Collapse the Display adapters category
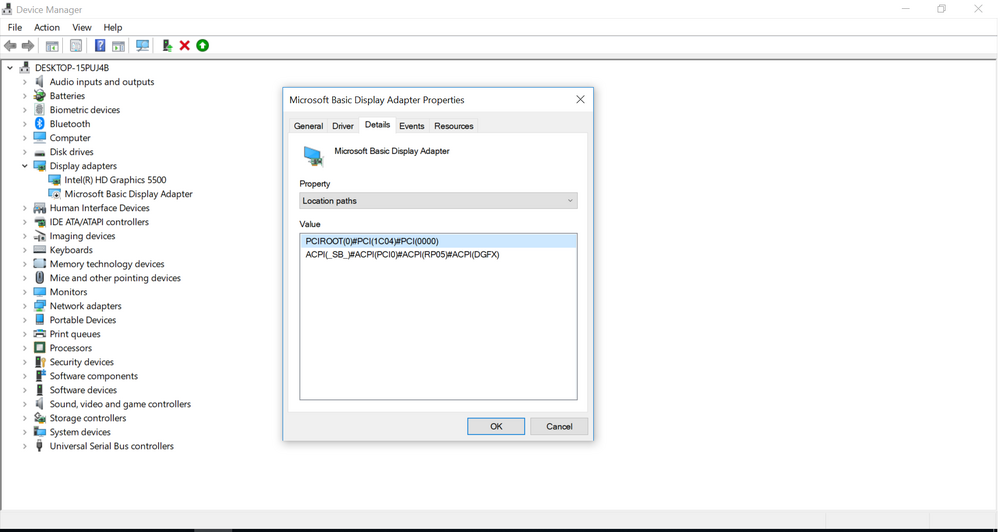 (x=25, y=166)
